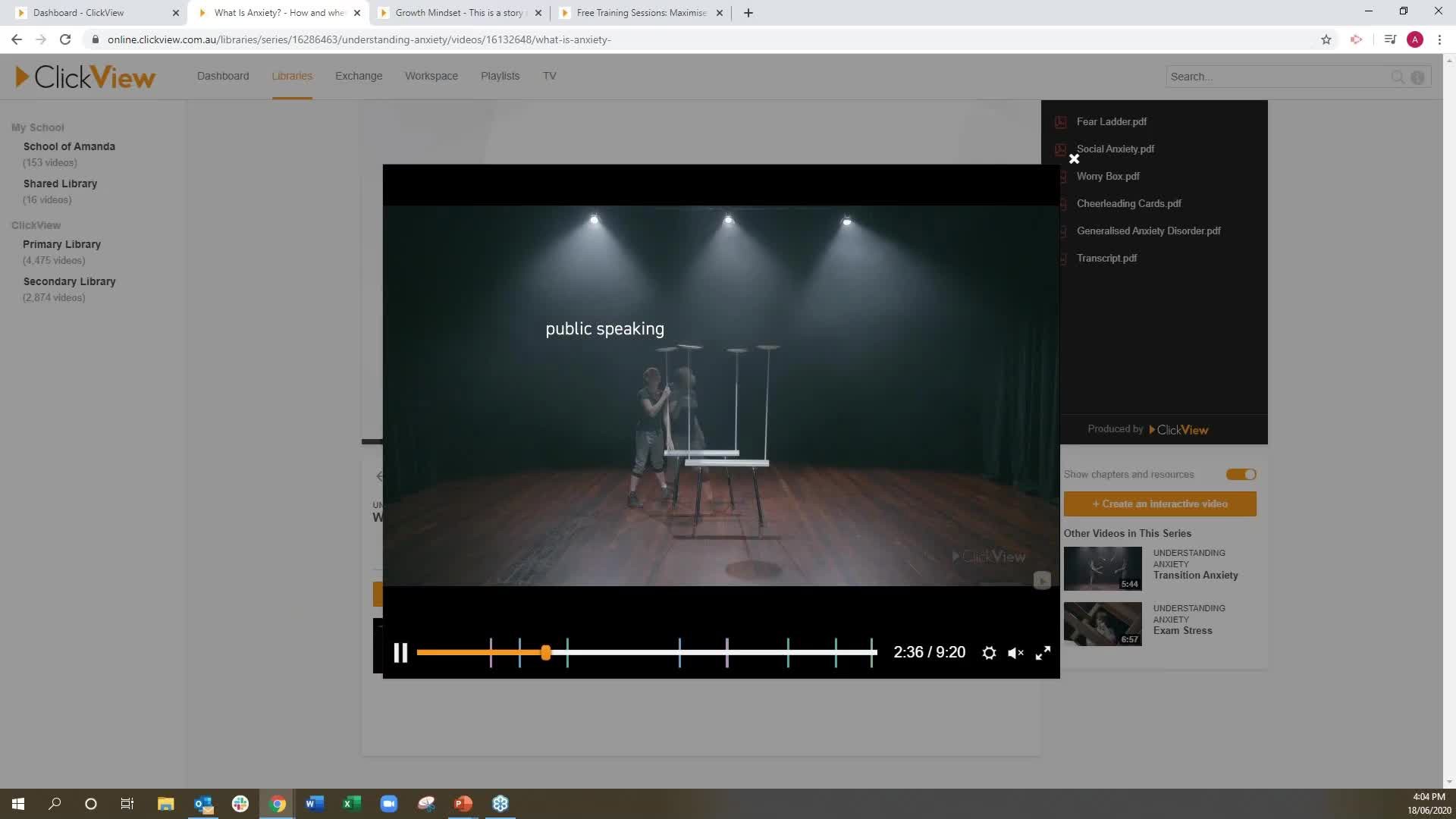The width and height of the screenshot is (1456, 819).
Task: Open Fear Ladder.pdf resource
Action: click(1111, 121)
